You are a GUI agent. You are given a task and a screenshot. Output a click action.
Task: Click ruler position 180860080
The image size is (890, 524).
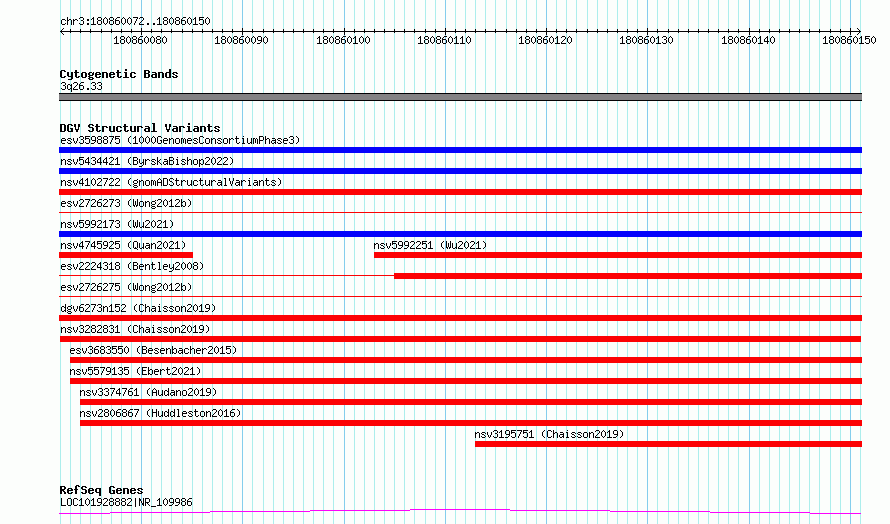pos(140,40)
